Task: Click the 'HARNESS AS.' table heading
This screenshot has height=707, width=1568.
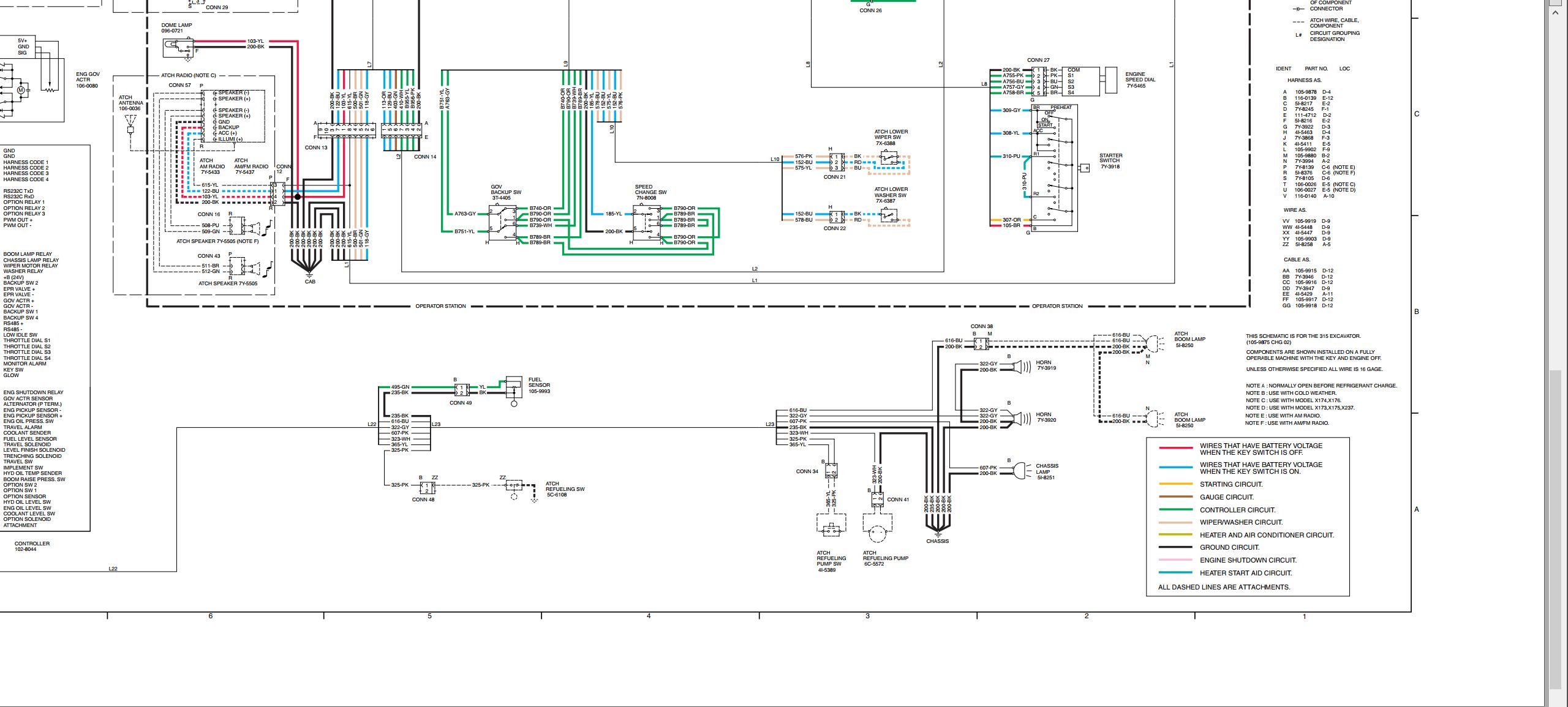Action: [1304, 80]
